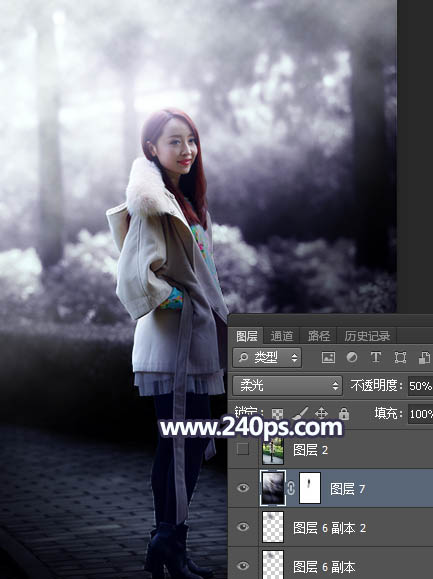Image resolution: width=433 pixels, height=579 pixels.
Task: Click the 不透明度 opacity label
Action: click(x=376, y=386)
